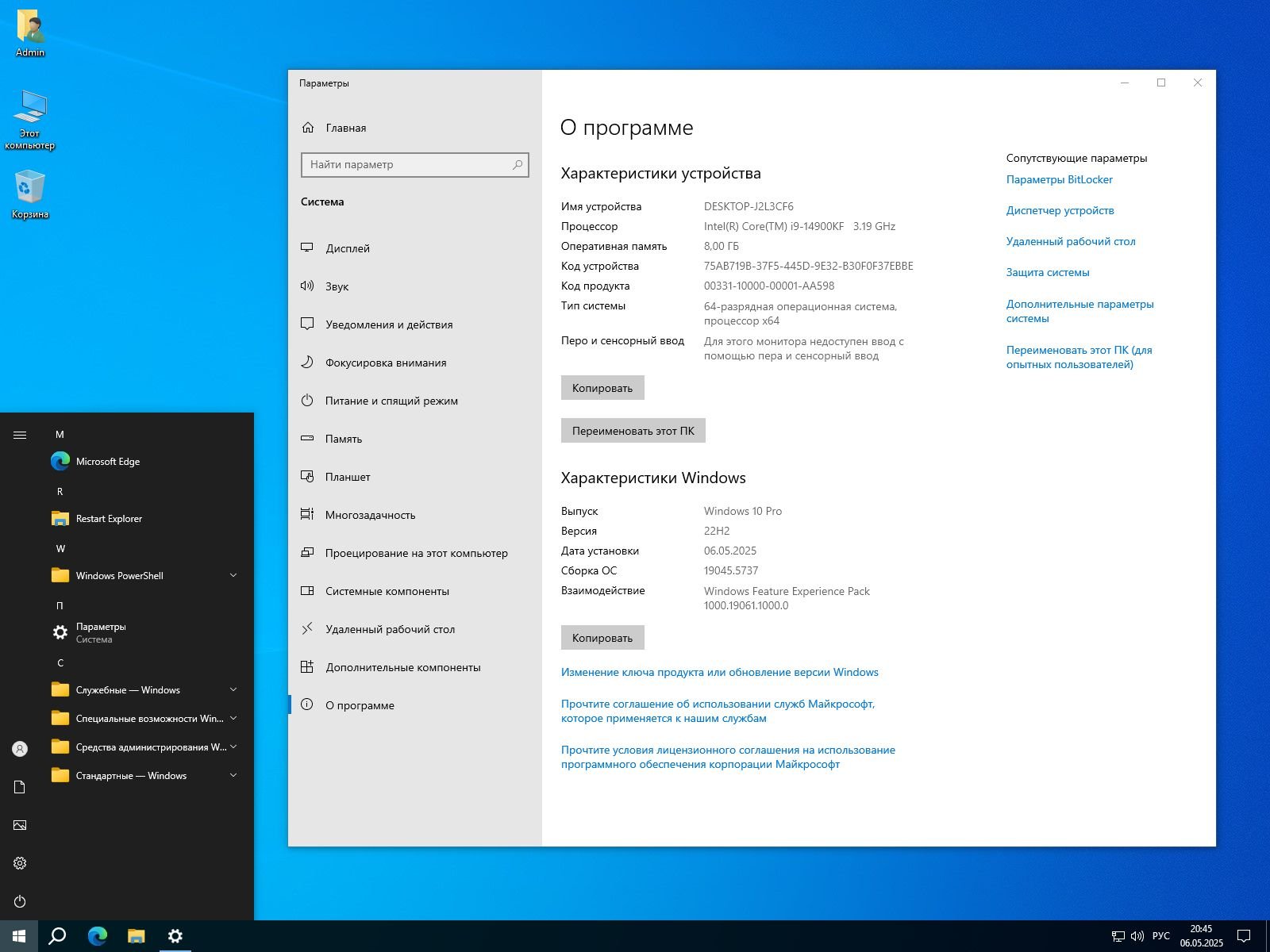Viewport: 1270px width, 952px height.
Task: Click Переименовать этот ПК button
Action: click(x=633, y=431)
